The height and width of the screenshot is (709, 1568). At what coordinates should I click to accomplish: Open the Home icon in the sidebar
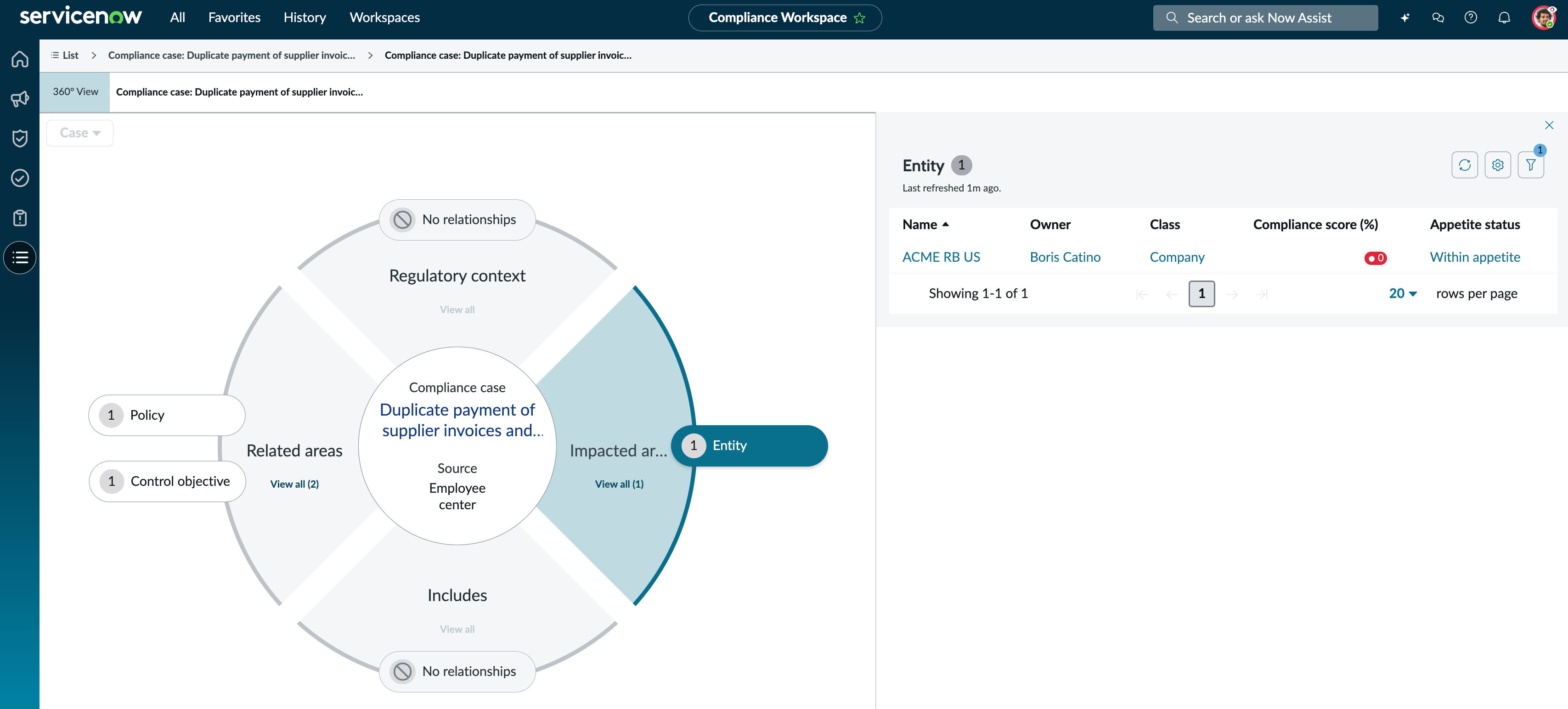[x=20, y=59]
